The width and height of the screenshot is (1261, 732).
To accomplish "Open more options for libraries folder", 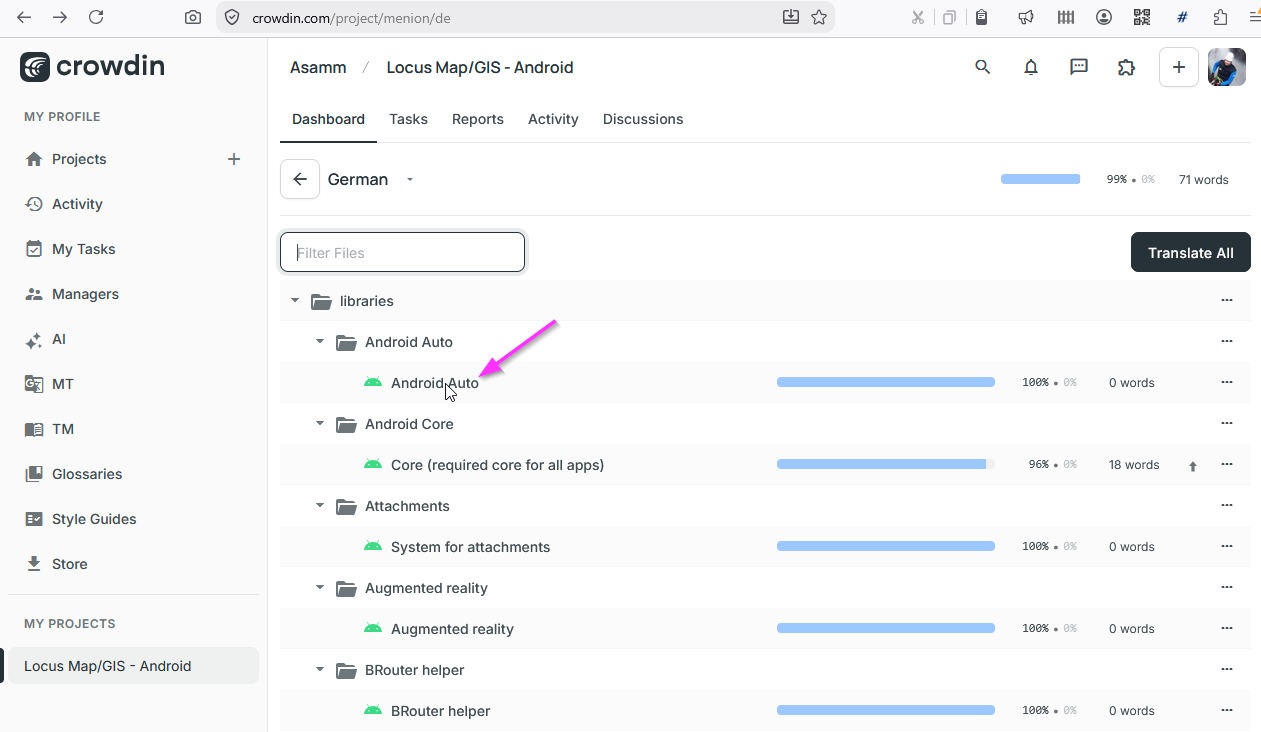I will click(x=1227, y=300).
